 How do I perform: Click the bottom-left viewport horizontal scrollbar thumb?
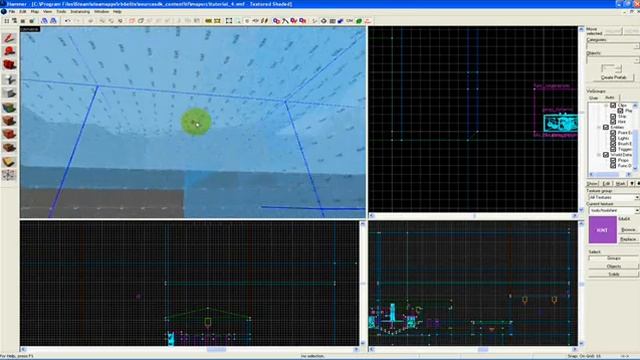216,349
